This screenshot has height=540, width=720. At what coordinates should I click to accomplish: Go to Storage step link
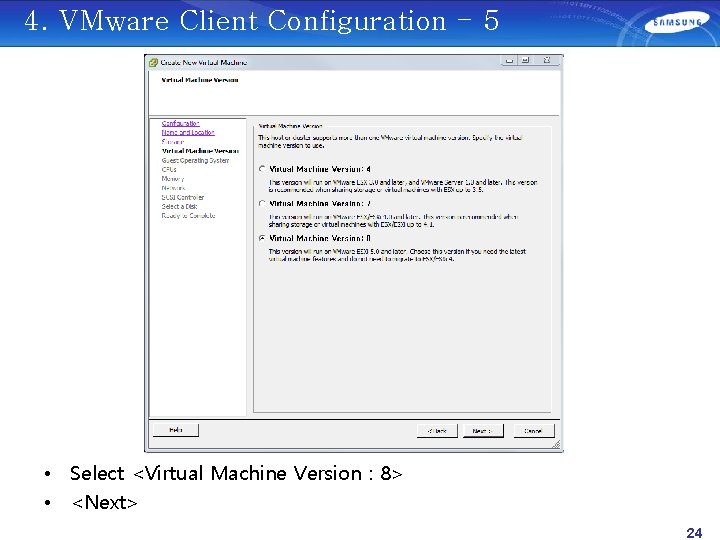tap(173, 141)
